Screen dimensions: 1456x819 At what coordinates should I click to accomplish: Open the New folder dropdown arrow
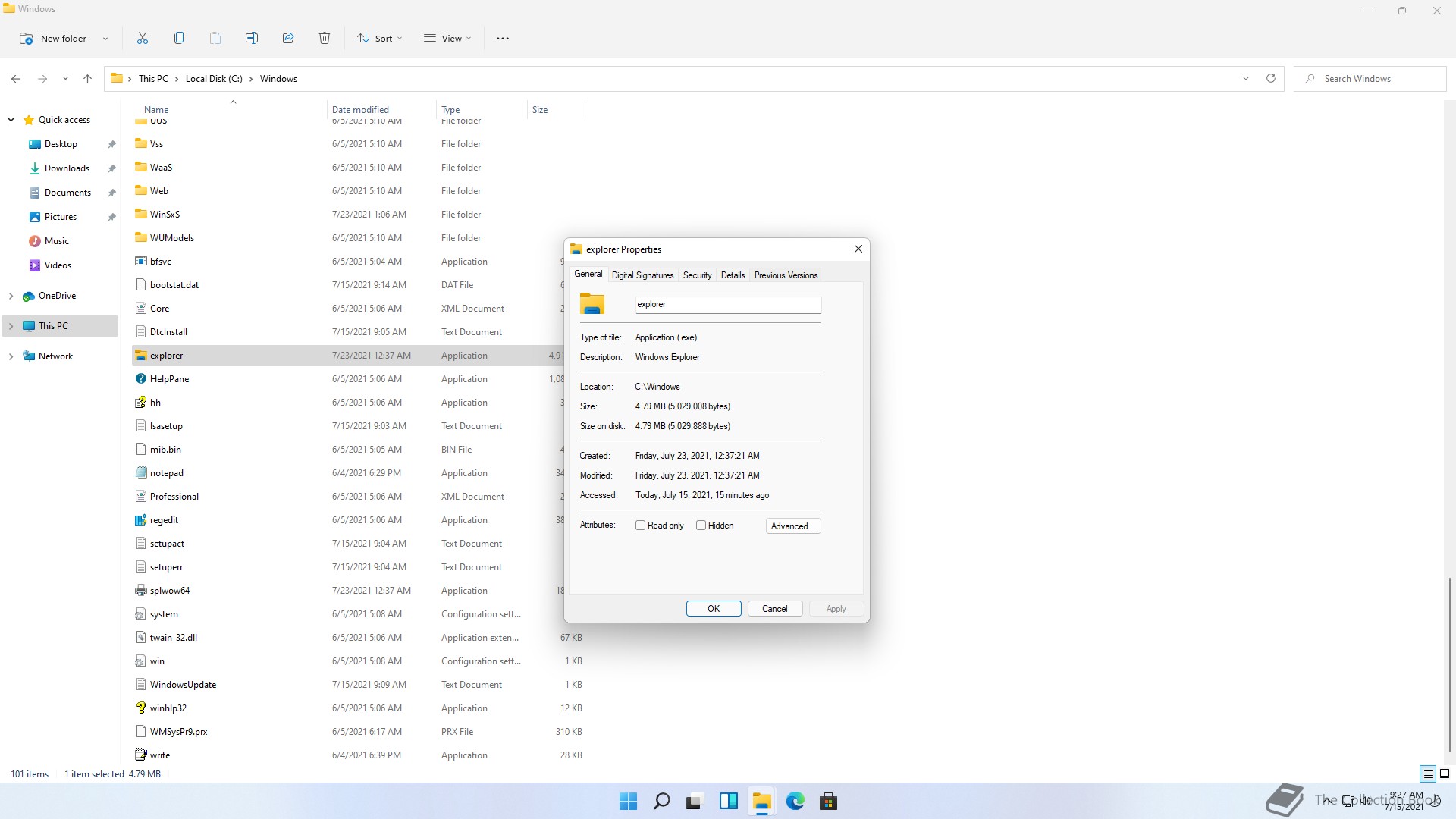[105, 39]
